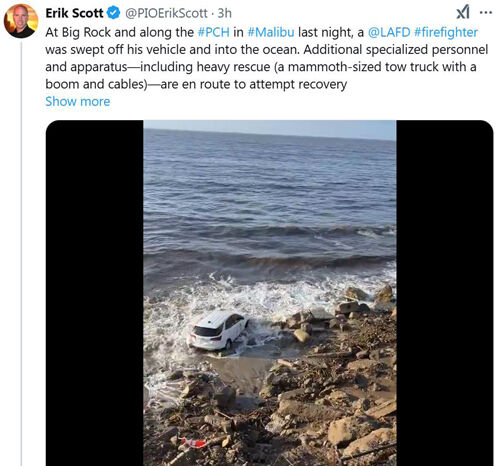Click the Erik Scott display name

(74, 13)
